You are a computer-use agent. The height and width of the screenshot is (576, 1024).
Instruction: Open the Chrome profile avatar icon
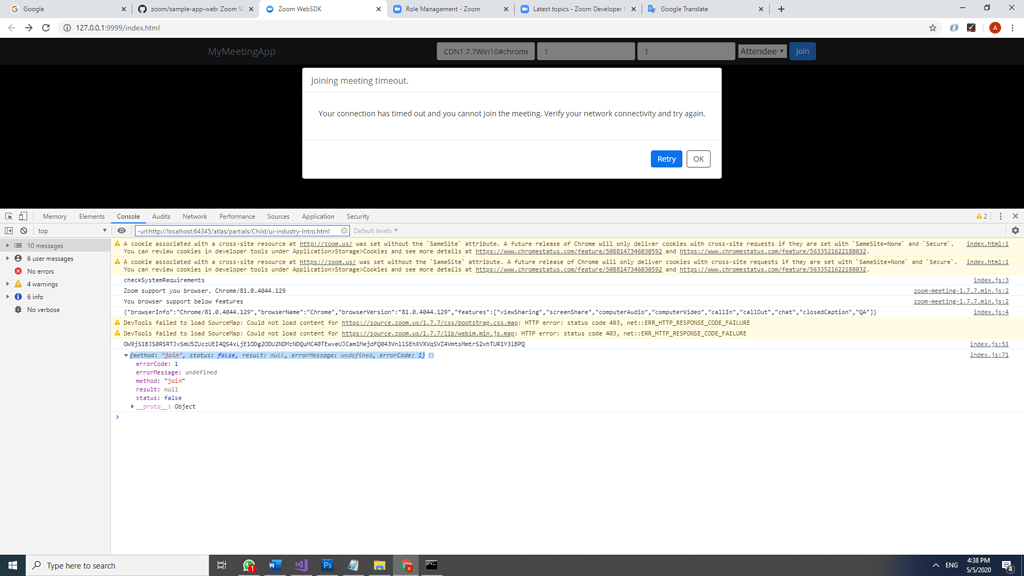coord(994,28)
